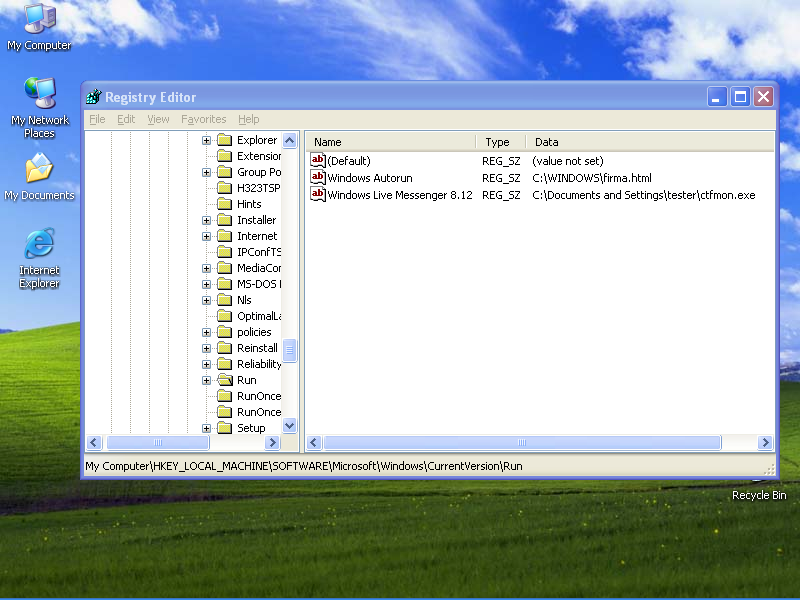Click the values pane's scroll-left arrow
Viewport: 800px width, 600px height.
point(314,442)
